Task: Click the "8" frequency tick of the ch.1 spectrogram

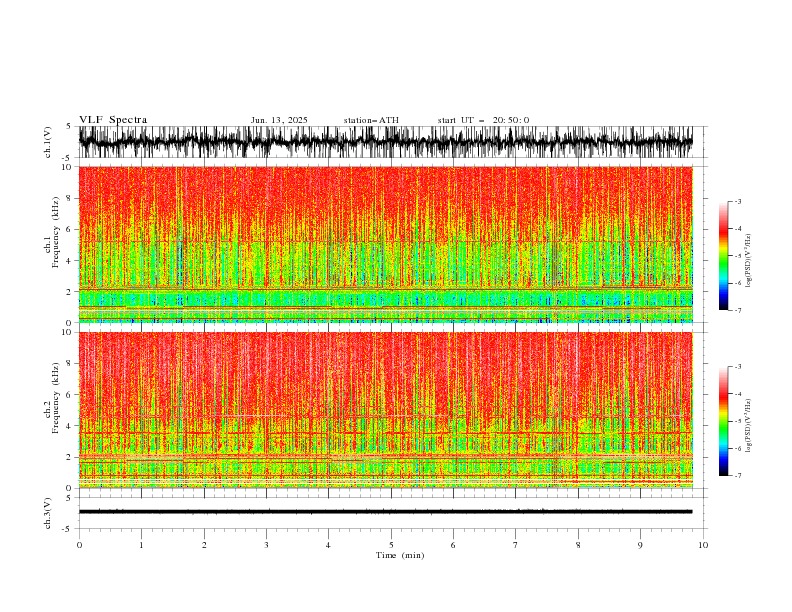Action: 70,198
